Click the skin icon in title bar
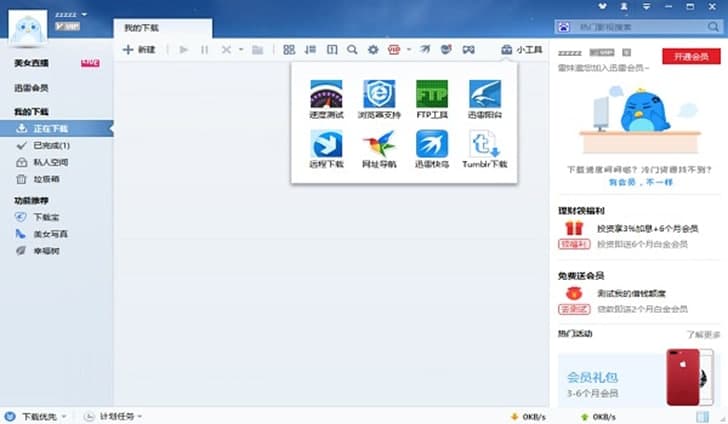 602,7
